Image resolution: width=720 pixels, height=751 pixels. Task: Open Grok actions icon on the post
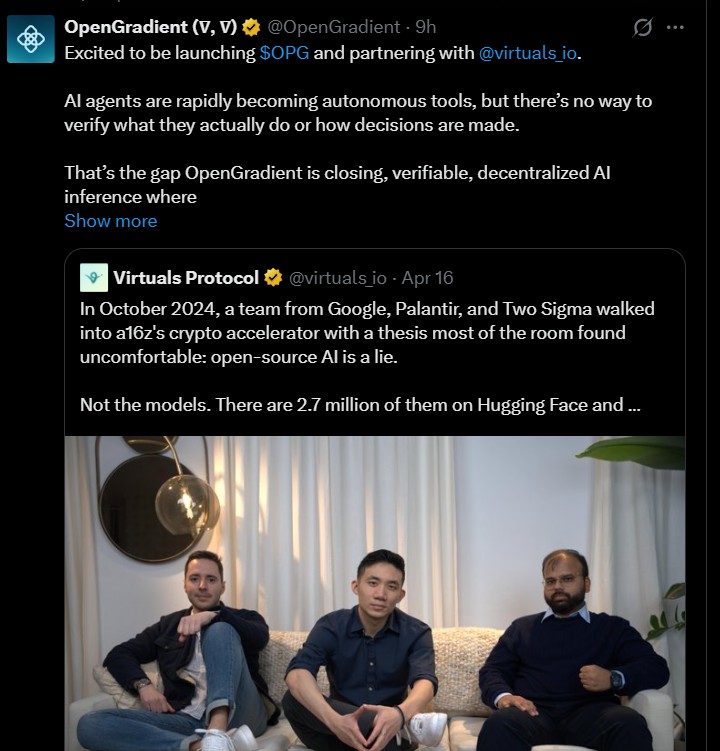tap(643, 27)
